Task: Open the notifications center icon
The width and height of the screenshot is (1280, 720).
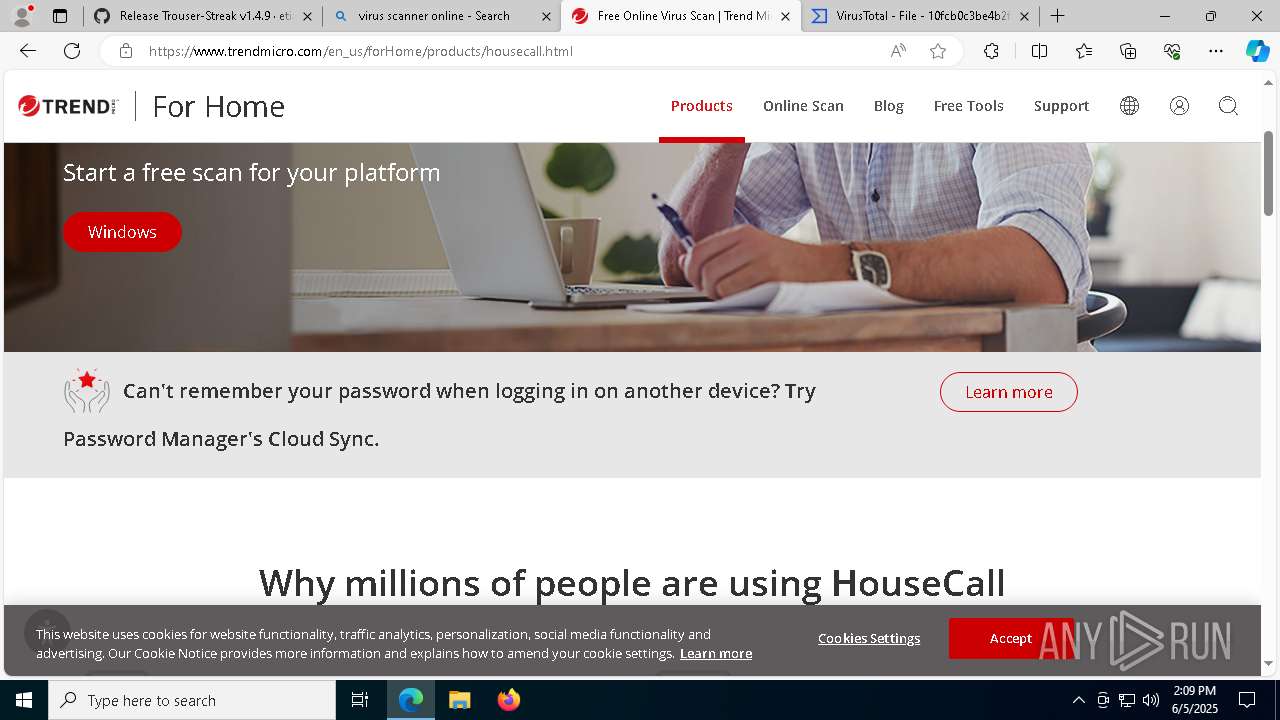Action: click(1247, 700)
